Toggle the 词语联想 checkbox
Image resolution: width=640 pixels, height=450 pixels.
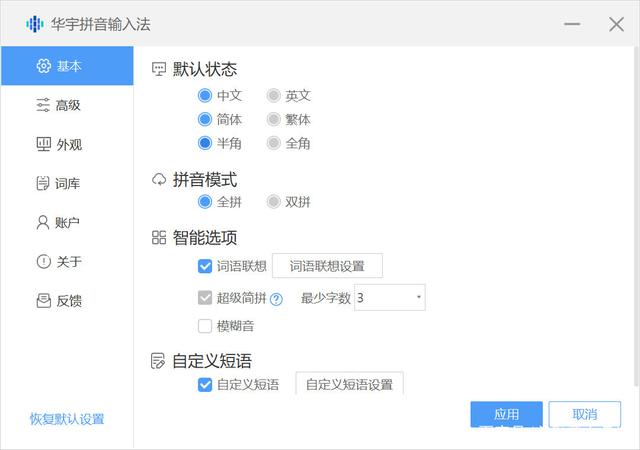[x=205, y=266]
